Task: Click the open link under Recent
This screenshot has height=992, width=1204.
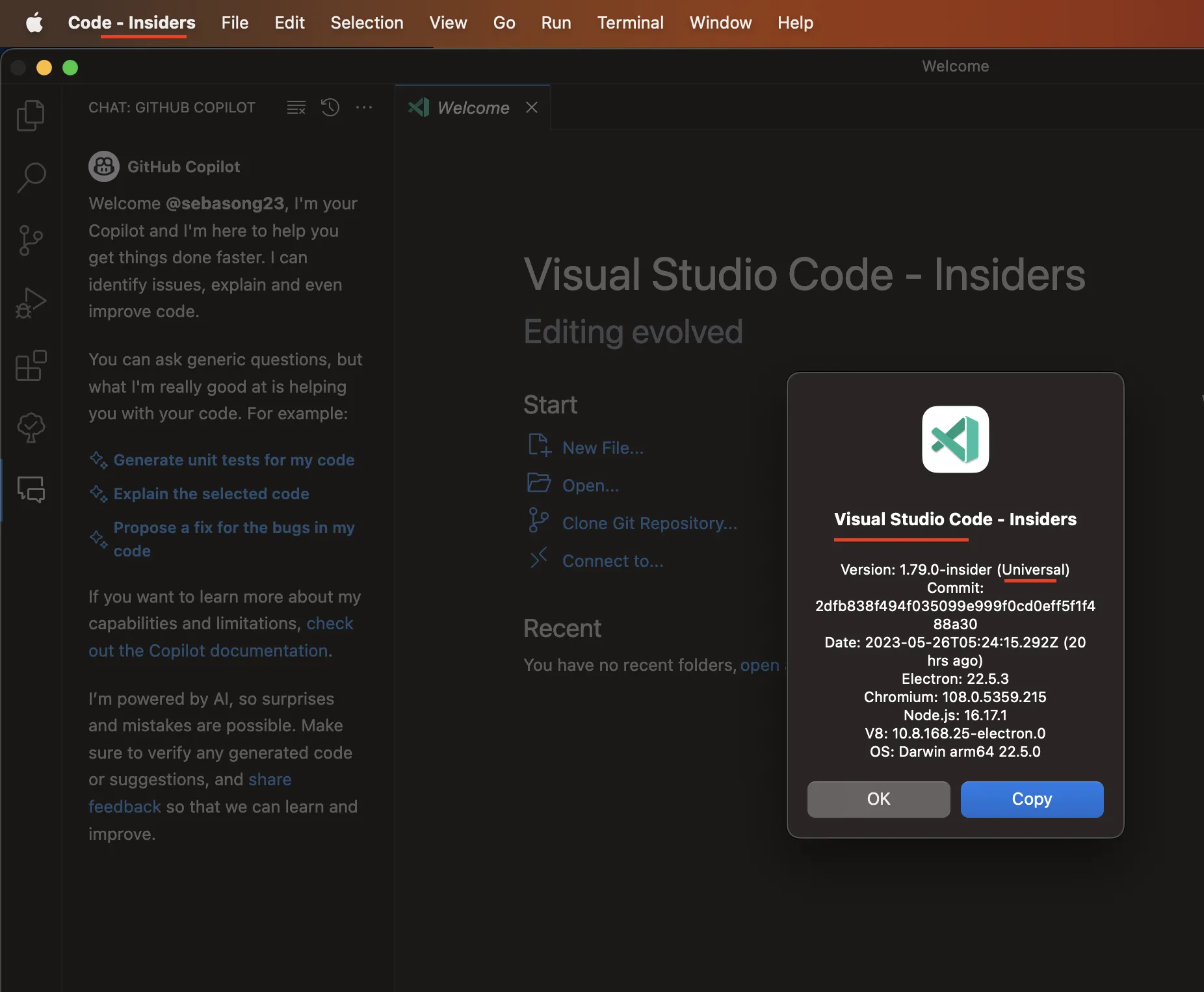Action: coord(759,665)
